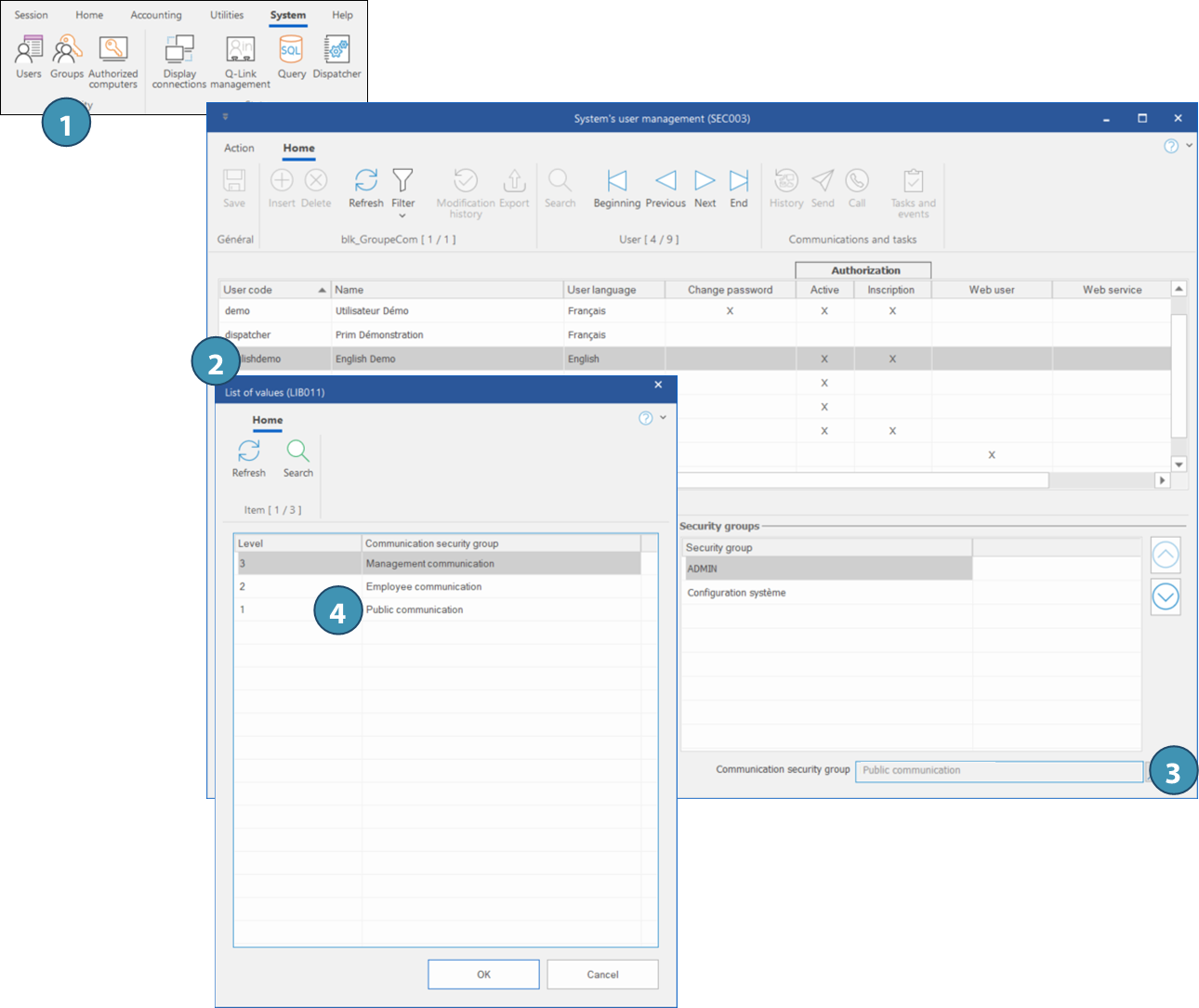1199x1008 pixels.
Task: Toggle Active mark for English Demo row
Action: click(x=824, y=359)
